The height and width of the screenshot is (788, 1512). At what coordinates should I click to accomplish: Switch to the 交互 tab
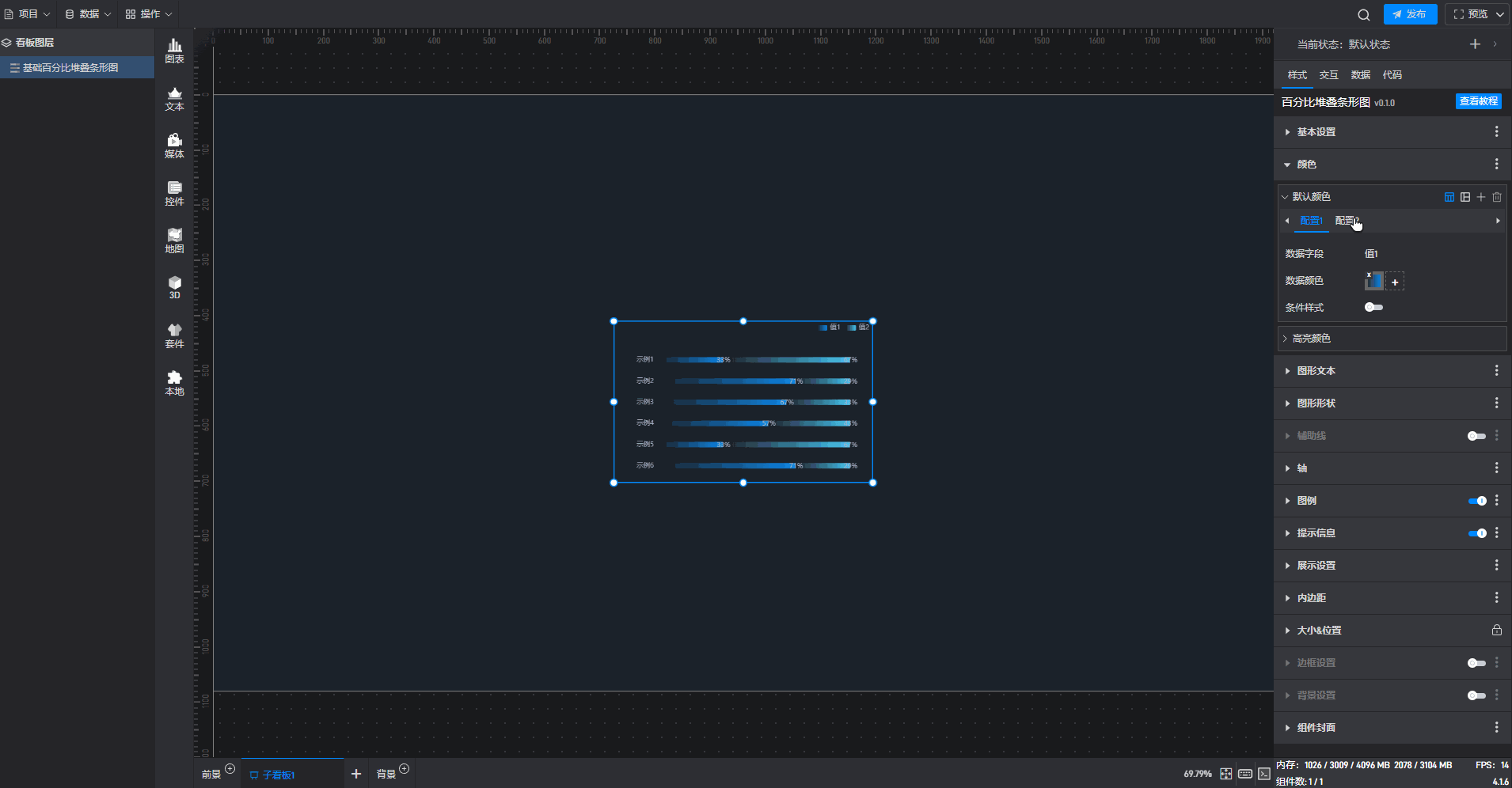(x=1328, y=75)
